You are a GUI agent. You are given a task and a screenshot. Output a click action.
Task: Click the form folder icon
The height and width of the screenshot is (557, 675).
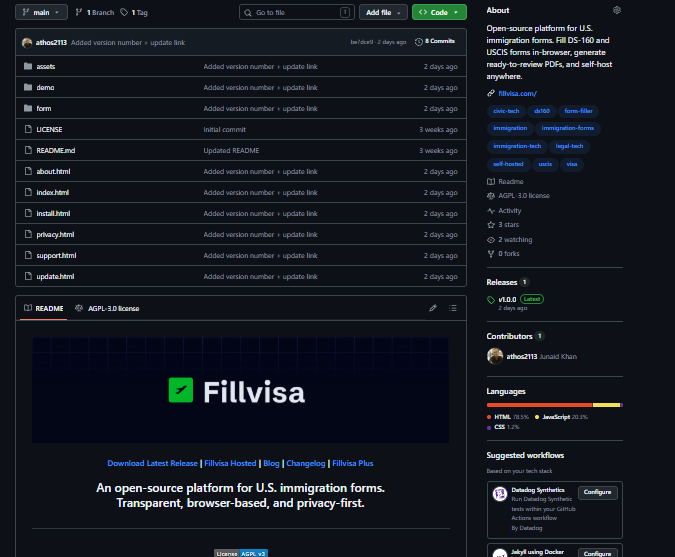28,108
